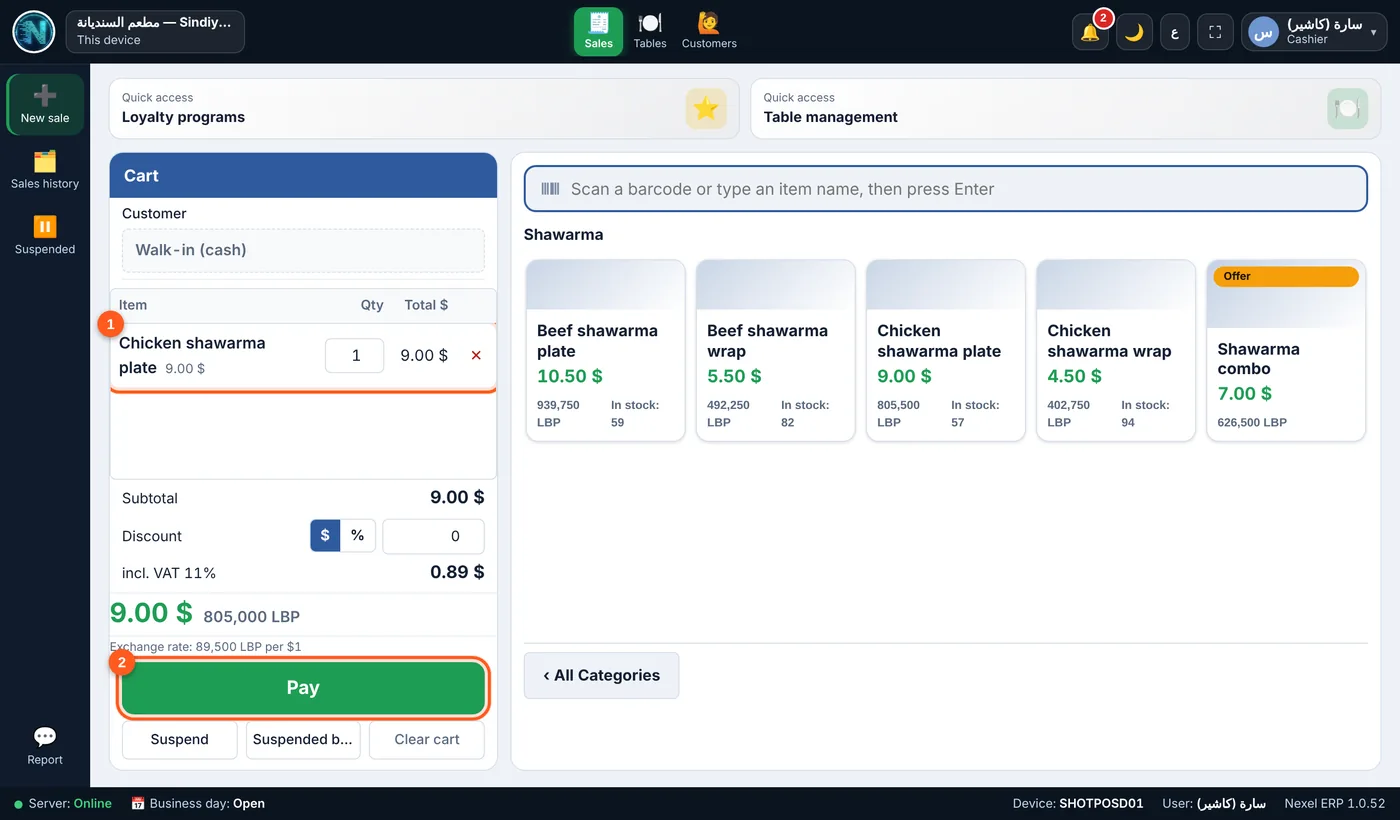Toggle dark mode moon icon
Screen dimensions: 1400x820
[x=1134, y=32]
